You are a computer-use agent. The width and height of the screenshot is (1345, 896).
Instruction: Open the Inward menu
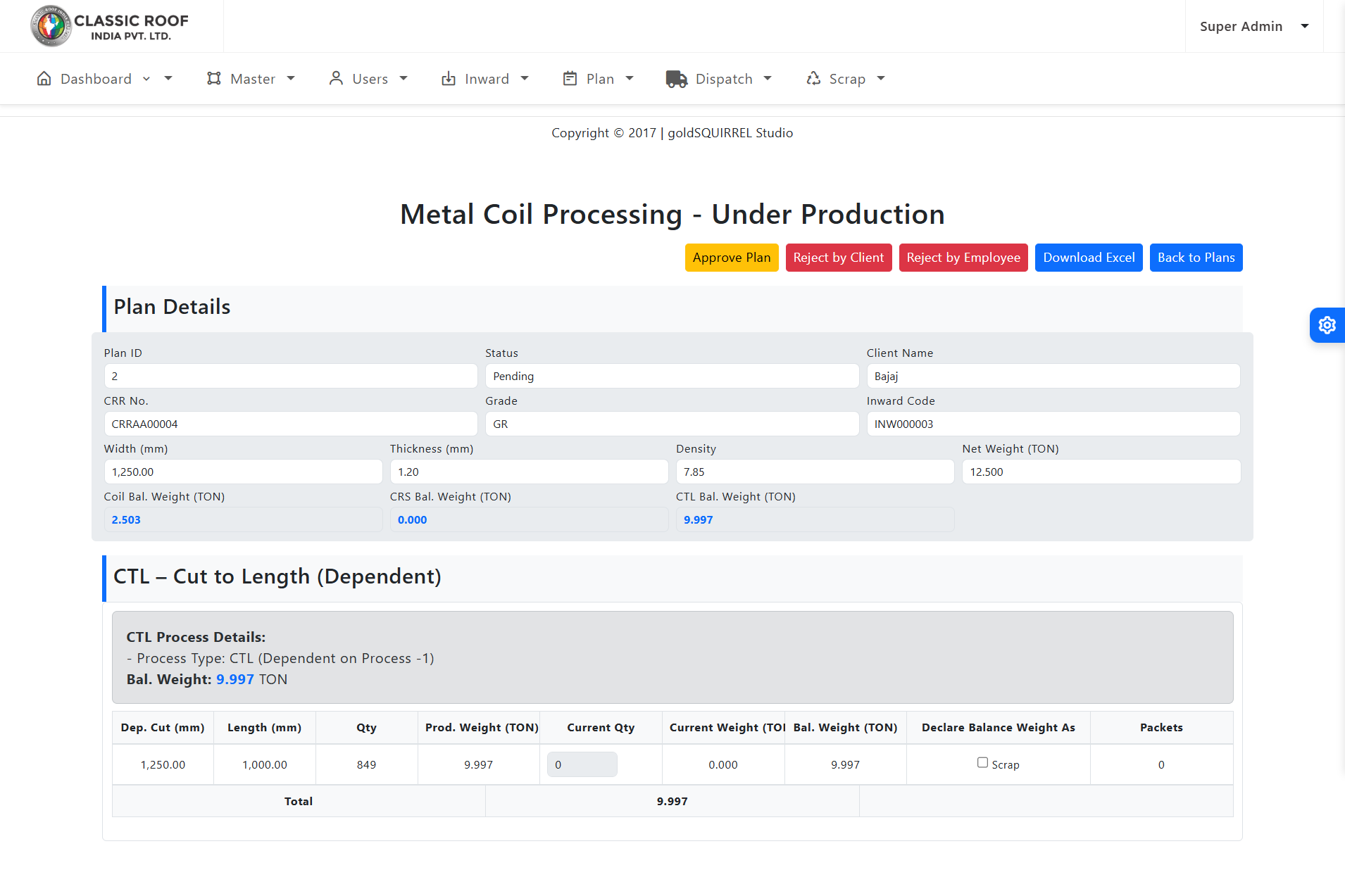click(x=486, y=79)
